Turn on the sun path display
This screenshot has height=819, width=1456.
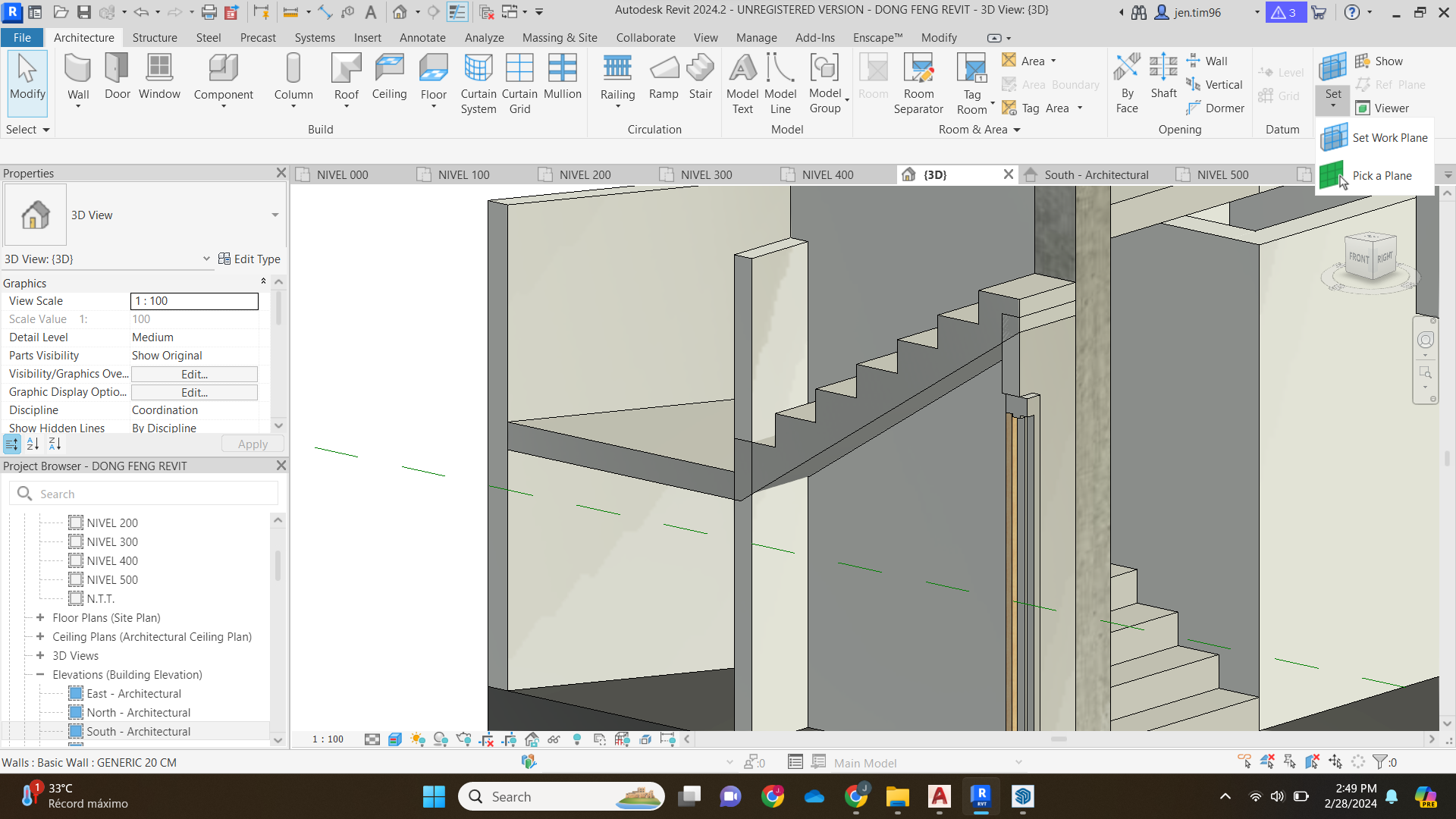tap(417, 739)
